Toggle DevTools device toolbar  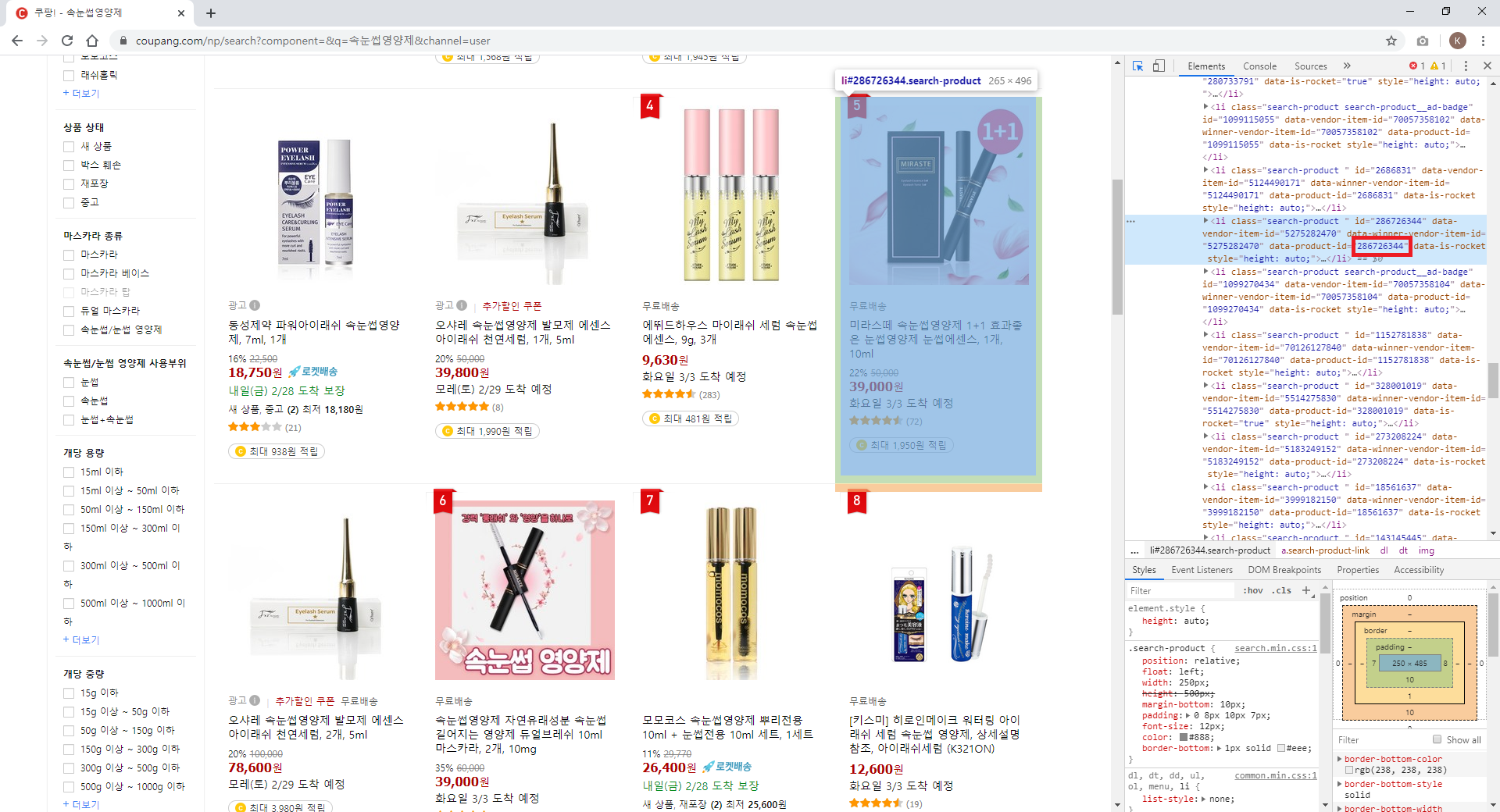tap(1159, 66)
